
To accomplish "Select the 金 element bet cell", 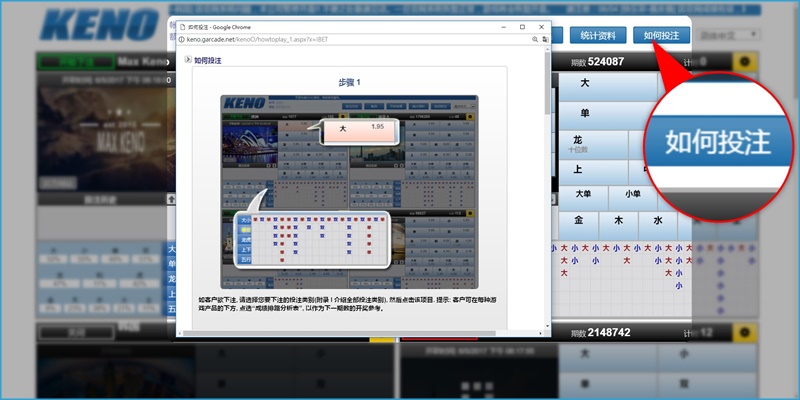I will [579, 226].
